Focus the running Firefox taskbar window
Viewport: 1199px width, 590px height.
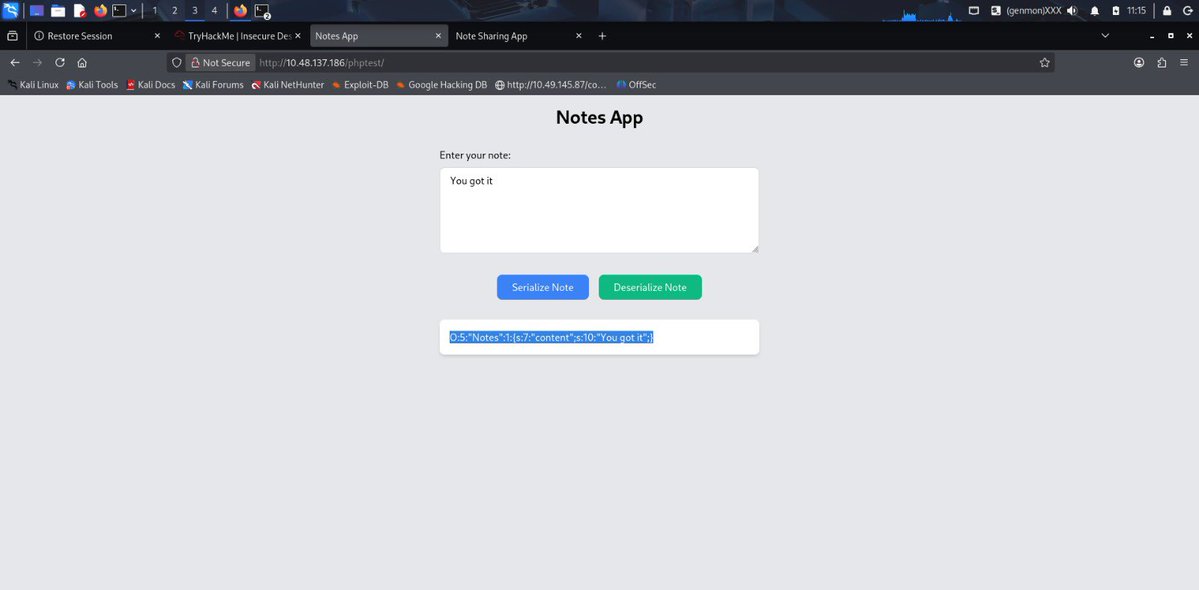(x=241, y=11)
